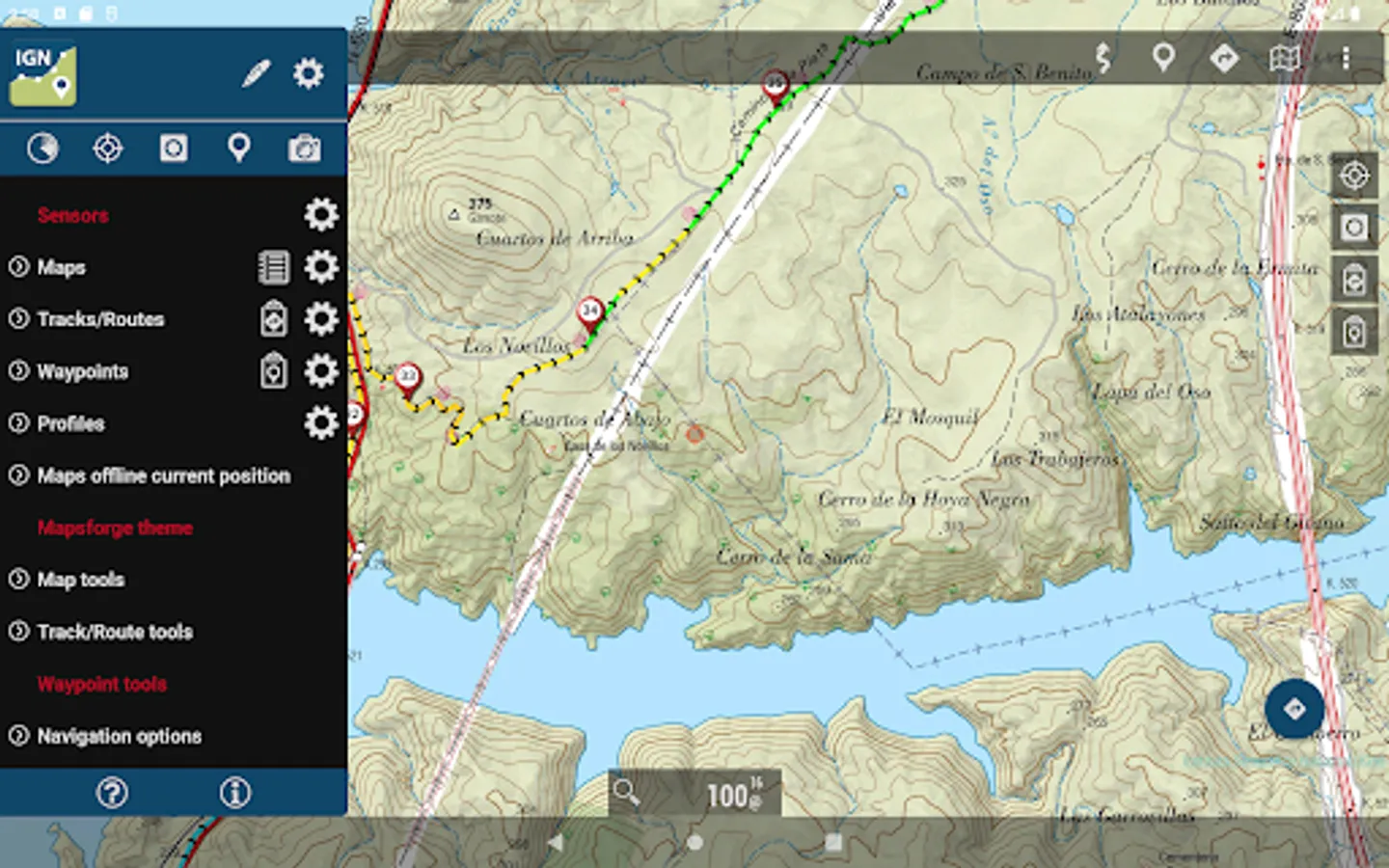Screen dimensions: 1389x868
Task: Select Mapsforge theme menu item
Action: coord(115,528)
